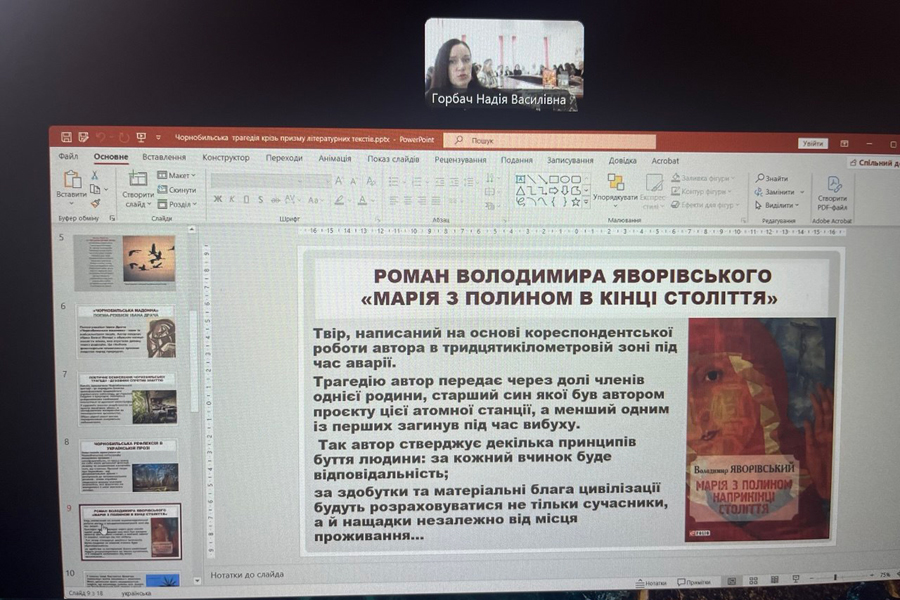Click the numbered list icon
The image size is (900, 600).
[x=417, y=181]
